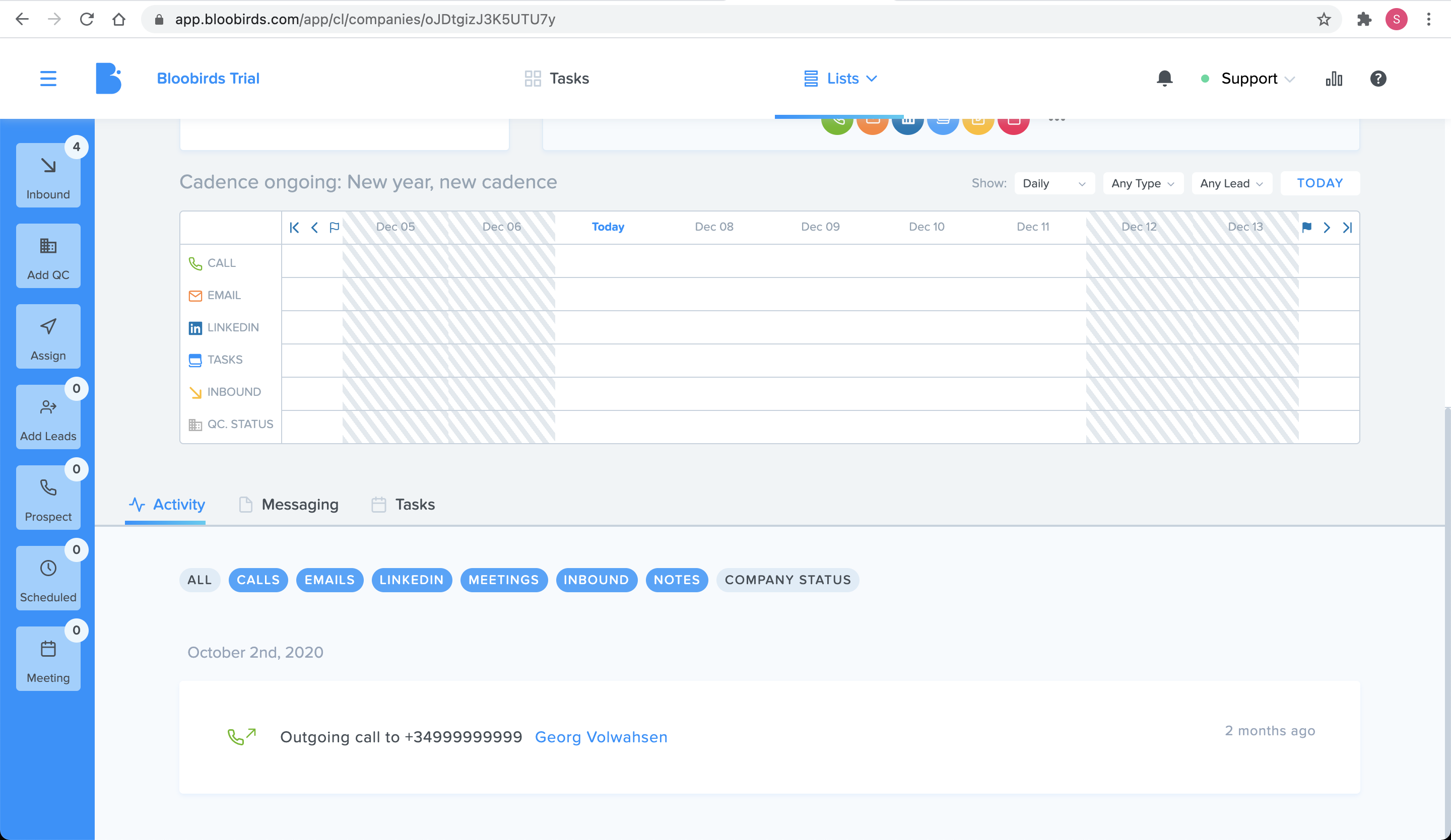Viewport: 1451px width, 840px height.
Task: Click the QC. STATUS row icon
Action: (x=195, y=425)
